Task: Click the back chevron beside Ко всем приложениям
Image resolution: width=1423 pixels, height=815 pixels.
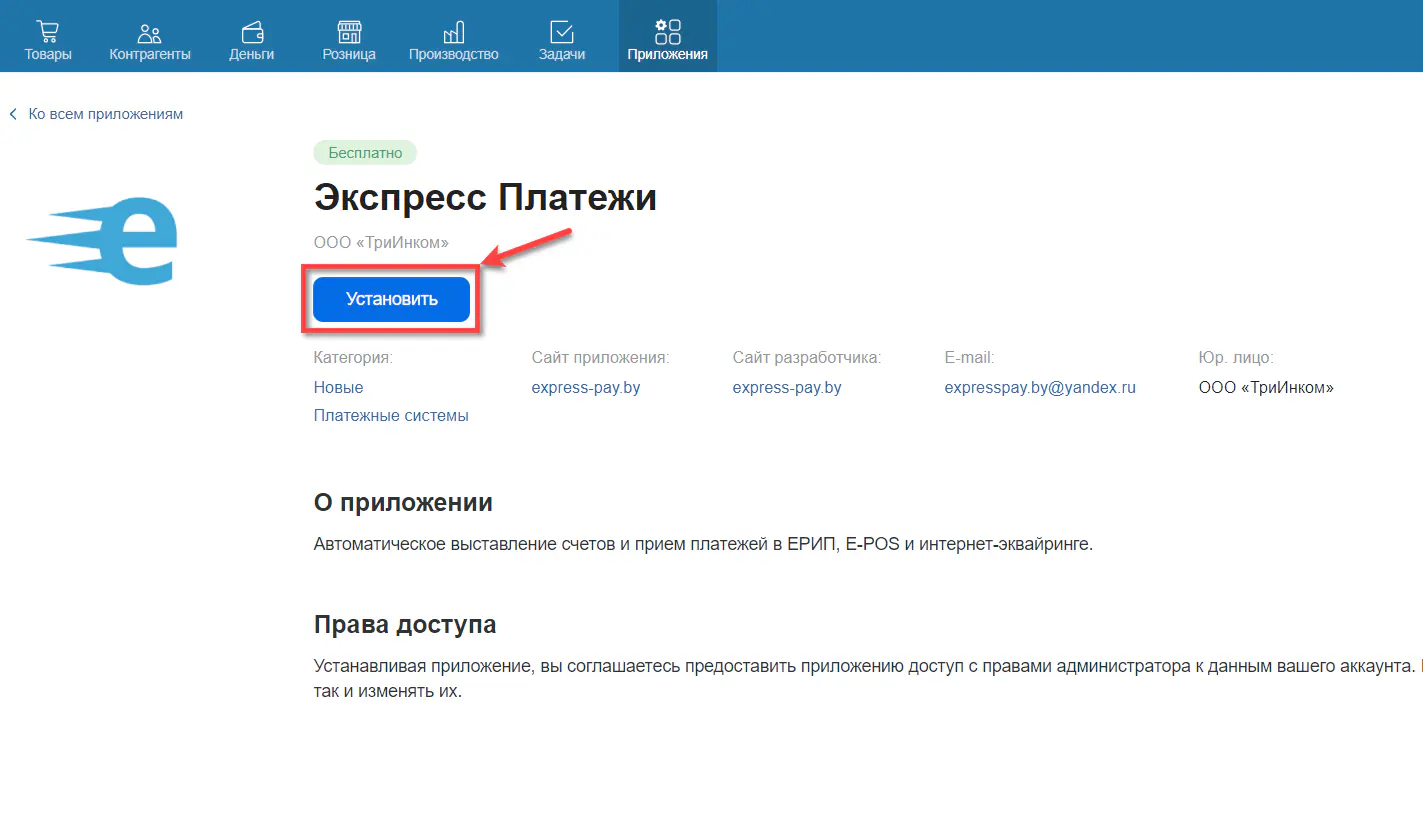Action: click(x=12, y=113)
